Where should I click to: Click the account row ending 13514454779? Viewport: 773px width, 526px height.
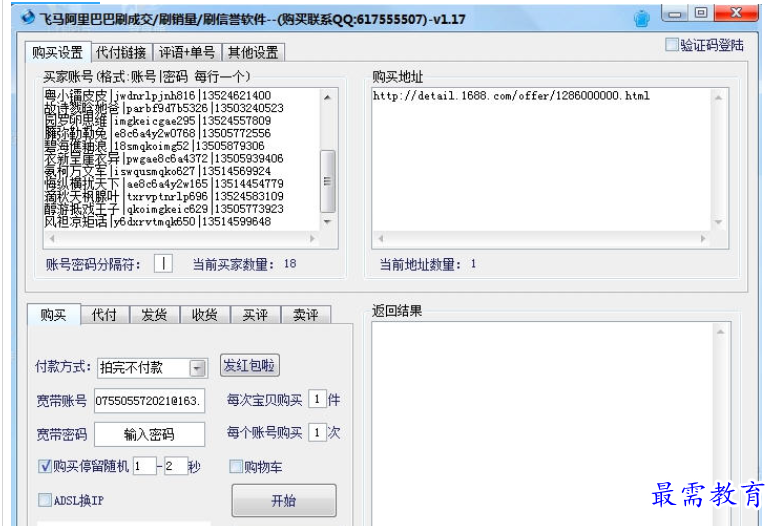click(x=164, y=184)
